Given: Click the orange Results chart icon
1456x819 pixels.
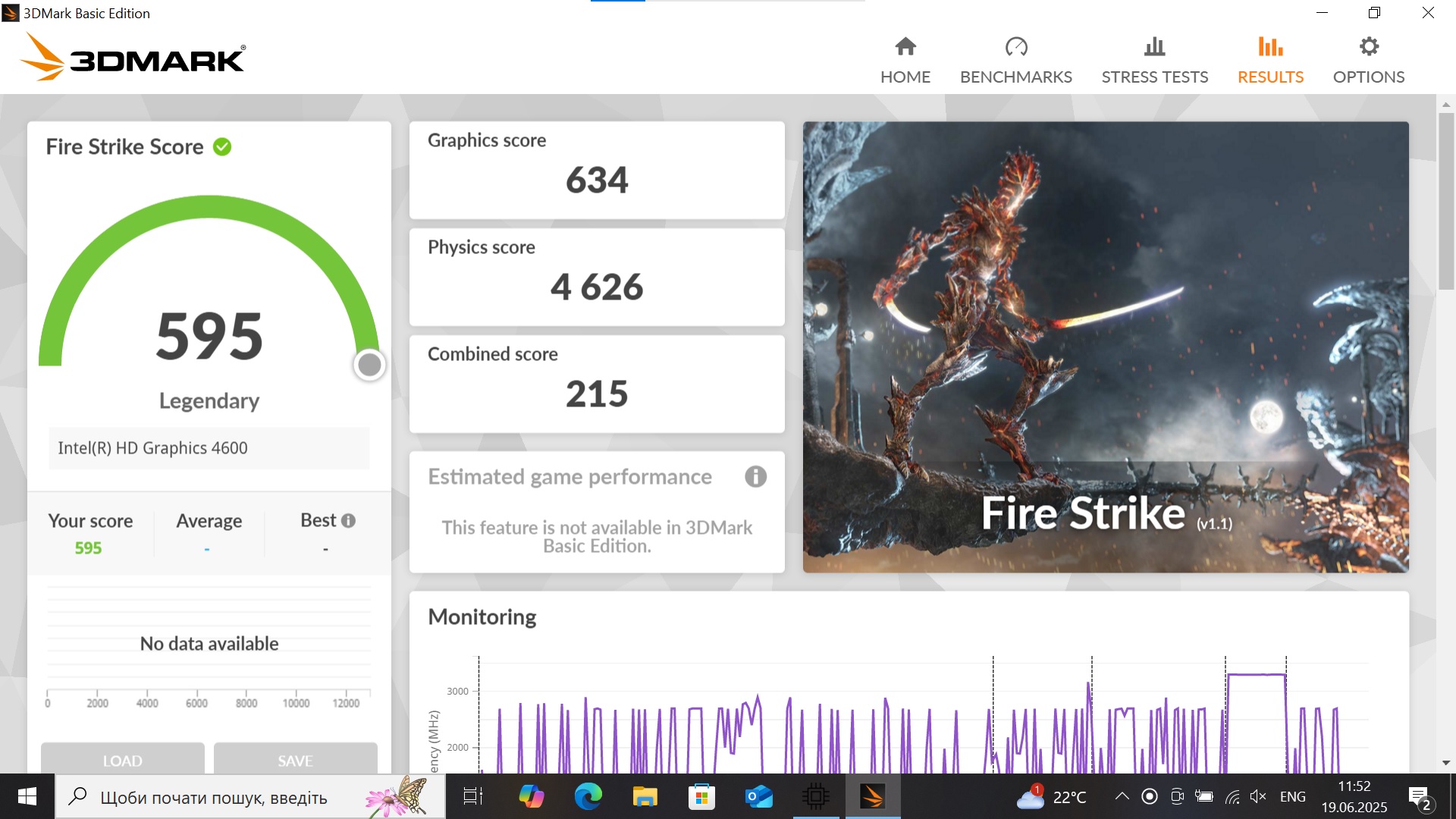Looking at the screenshot, I should pos(1270,47).
